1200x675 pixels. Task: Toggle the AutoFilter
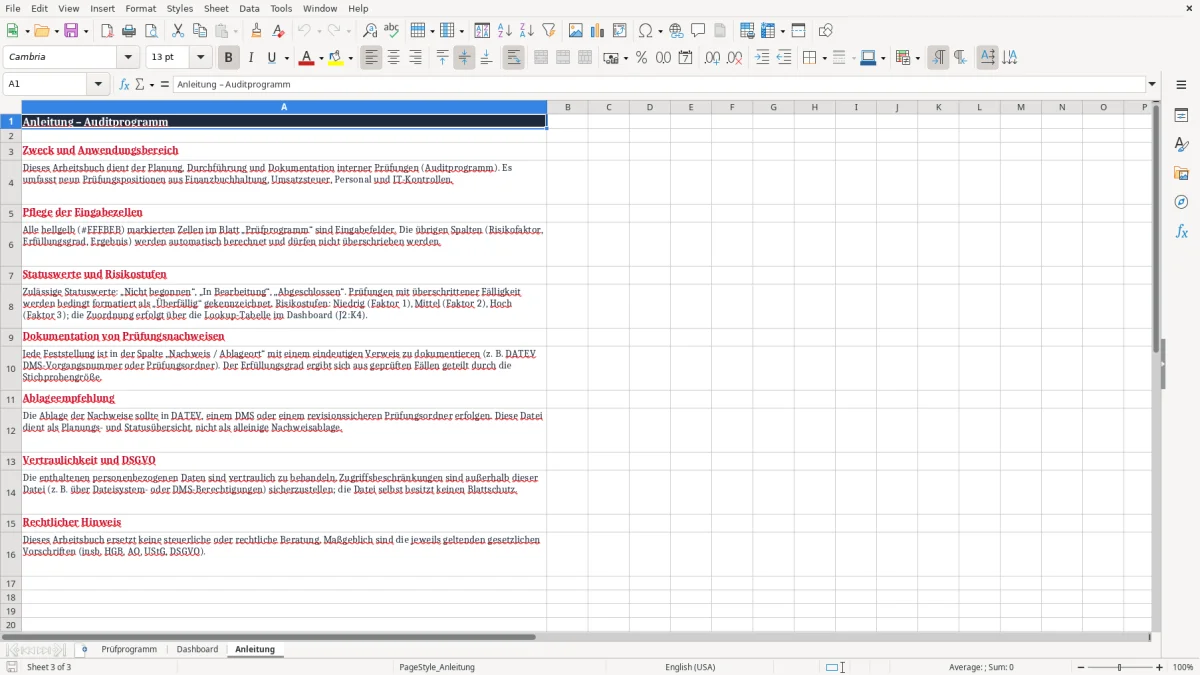pyautogui.click(x=549, y=31)
